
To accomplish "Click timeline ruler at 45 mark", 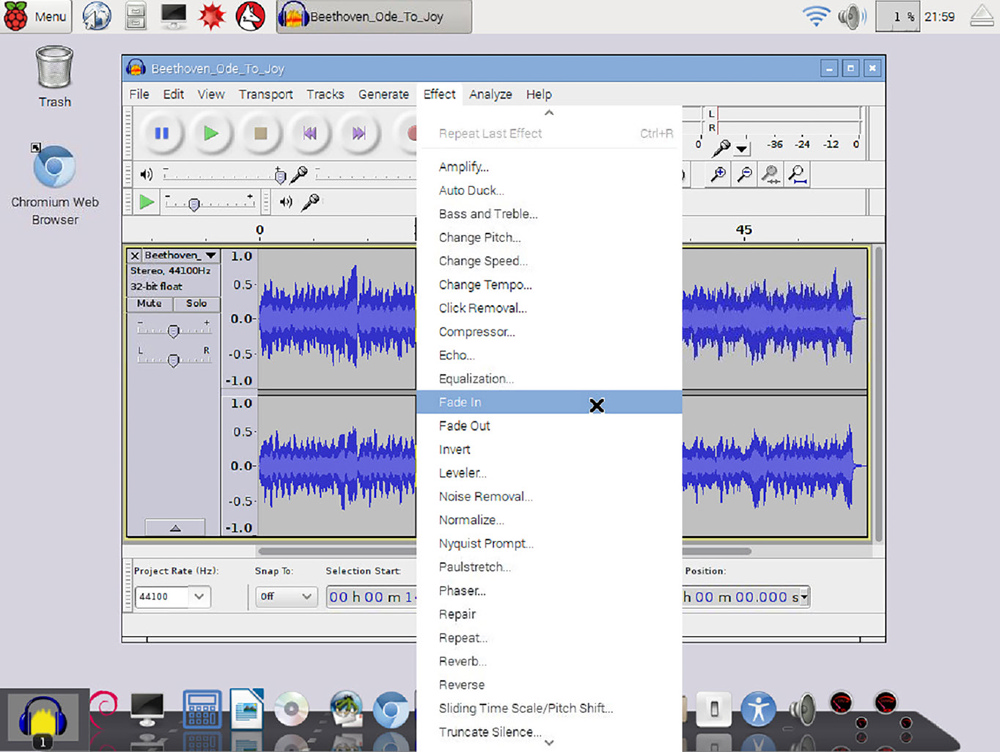I will click(744, 230).
